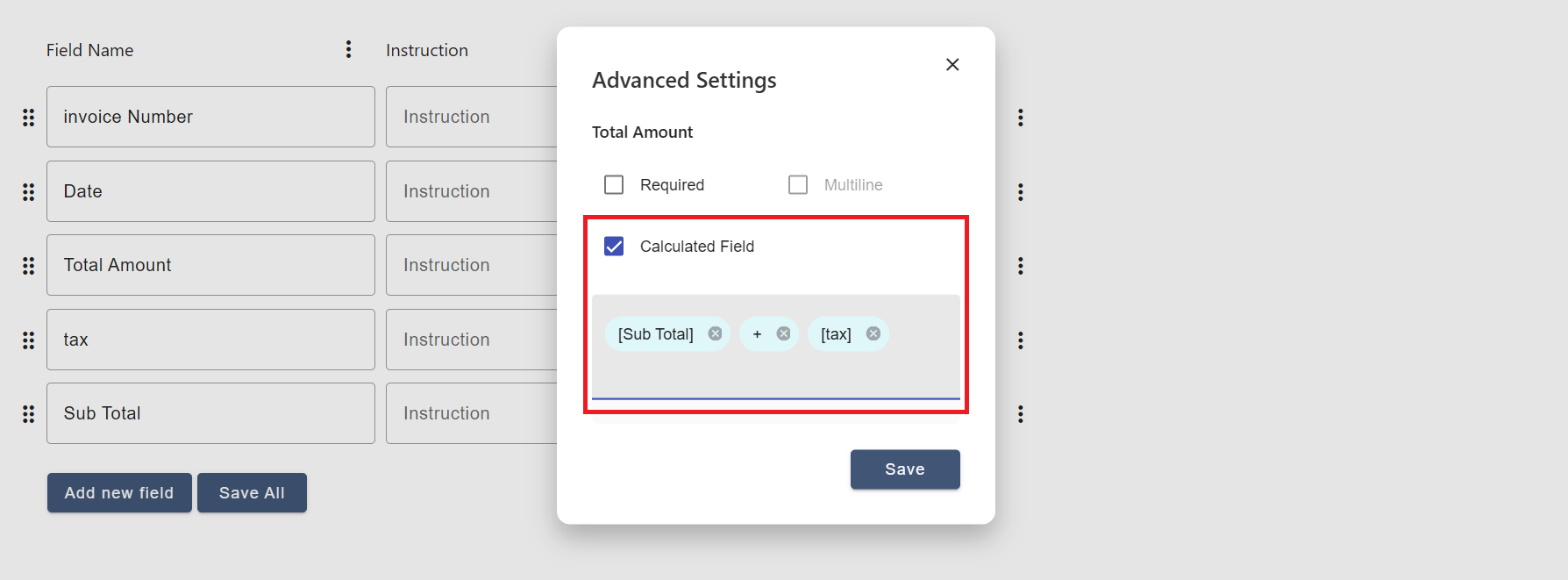Click the invoice Number field name box
The width and height of the screenshot is (1568, 580).
pos(210,117)
